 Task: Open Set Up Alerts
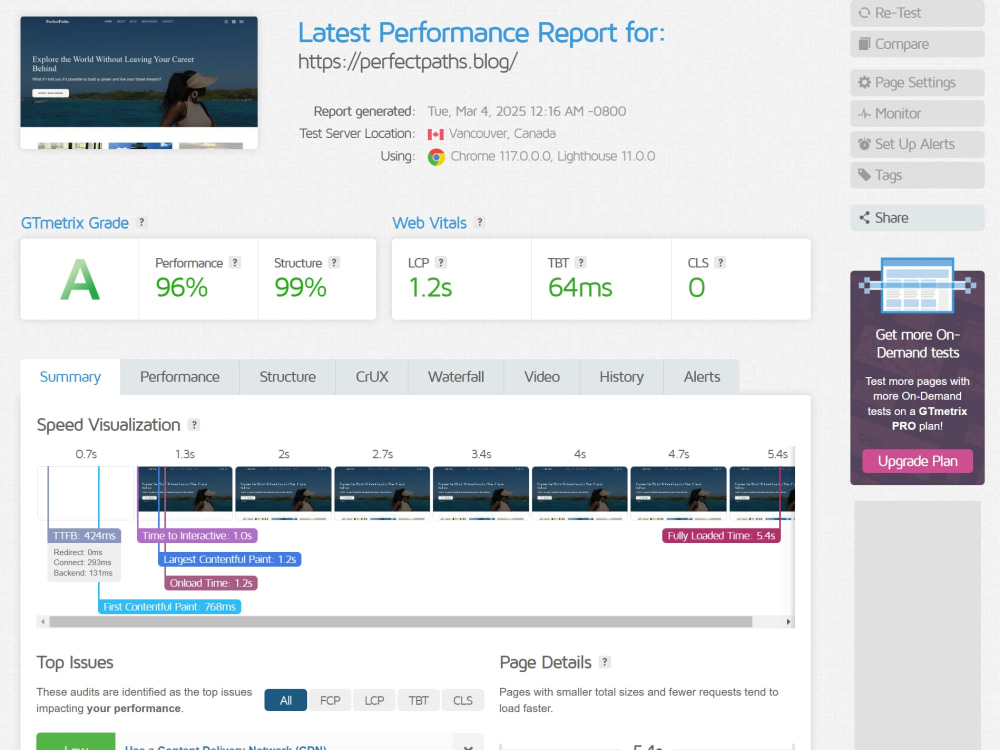[x=917, y=144]
